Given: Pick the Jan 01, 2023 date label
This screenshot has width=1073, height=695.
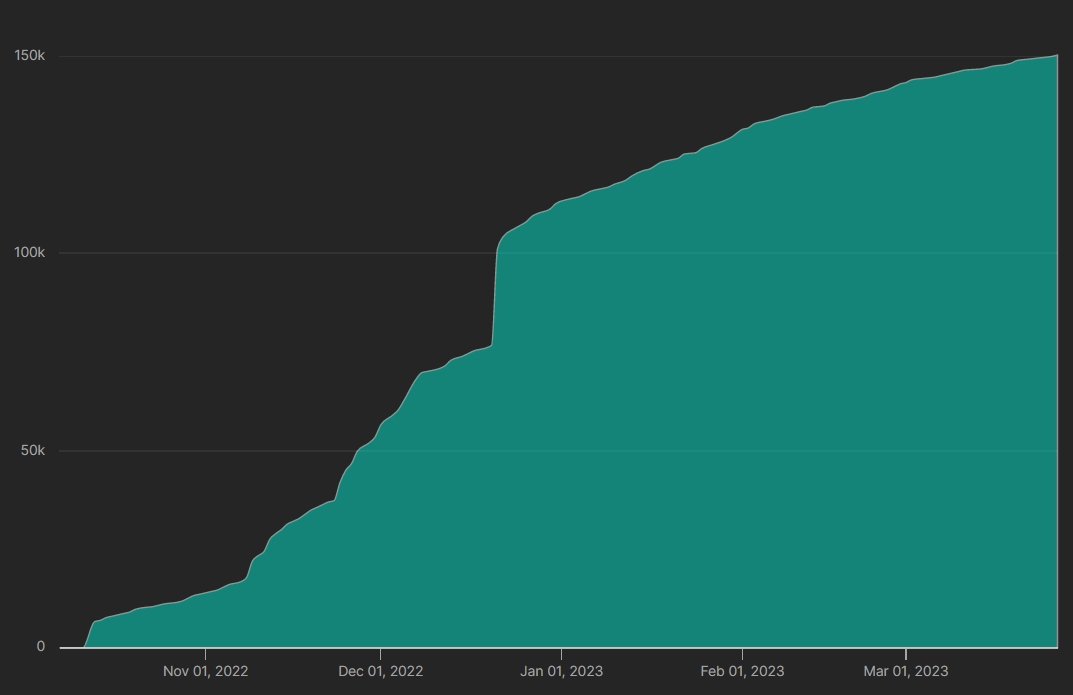Looking at the screenshot, I should [x=561, y=671].
